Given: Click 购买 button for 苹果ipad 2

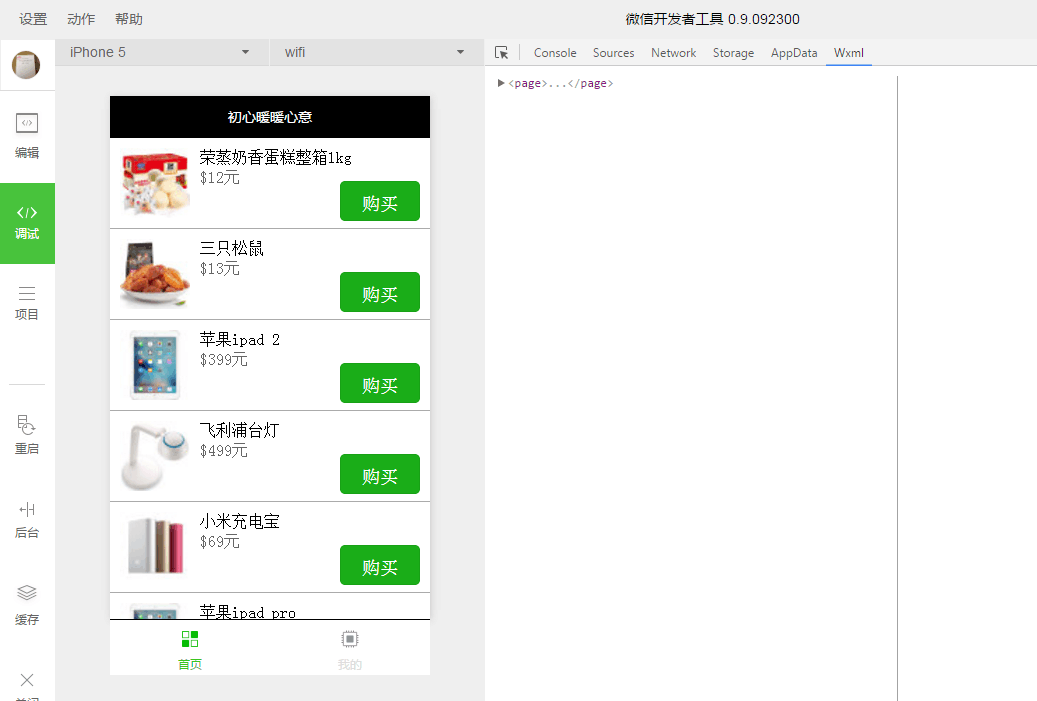Looking at the screenshot, I should [380, 383].
